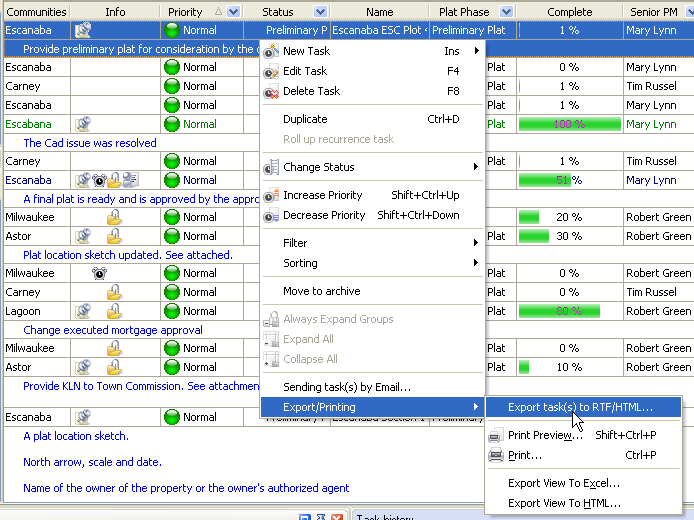Click the printer icon next to Print
The image size is (694, 520).
click(495, 455)
